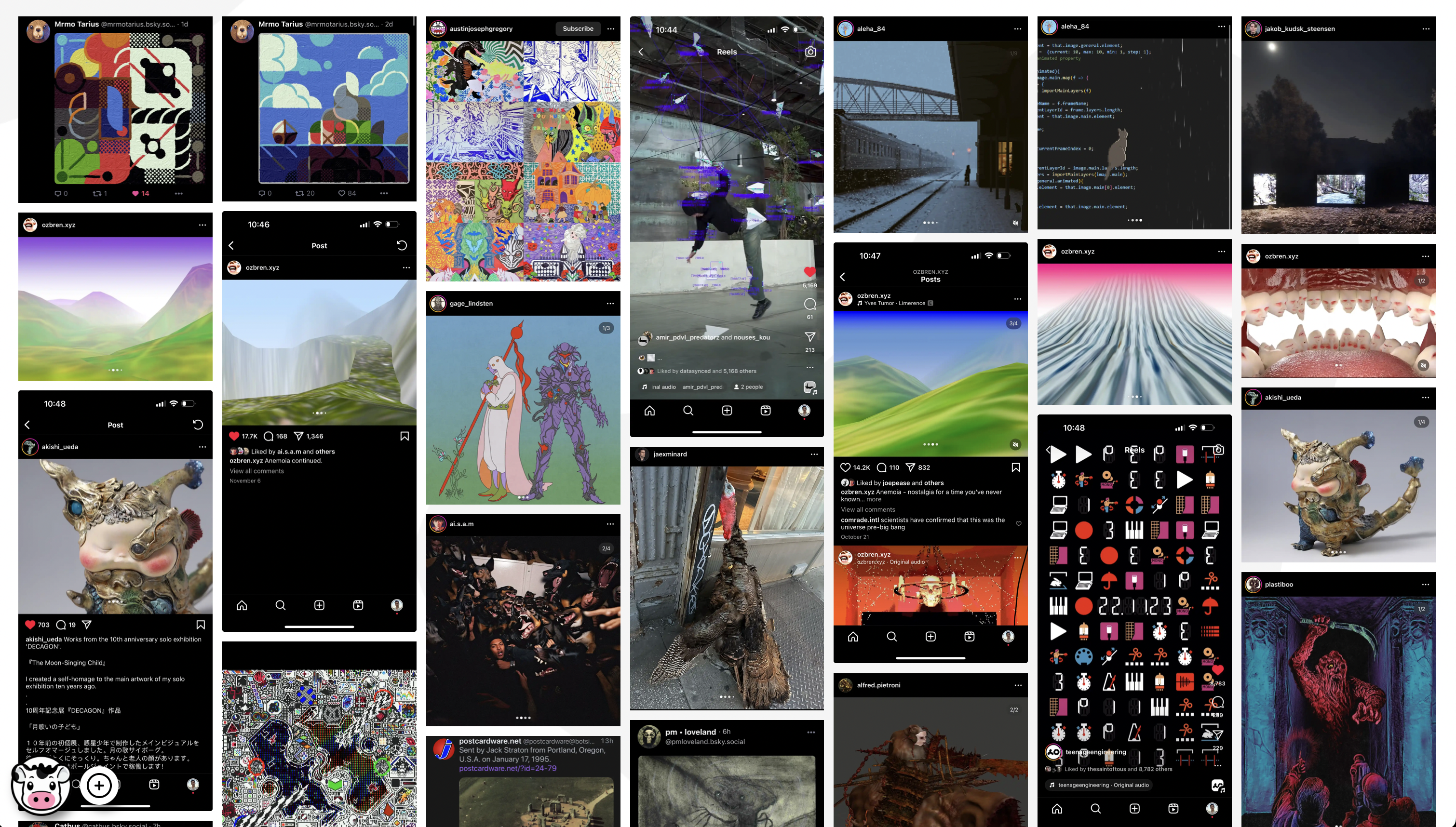Expand caption with 'more' on Anemoia nostalgia post

tap(874, 500)
